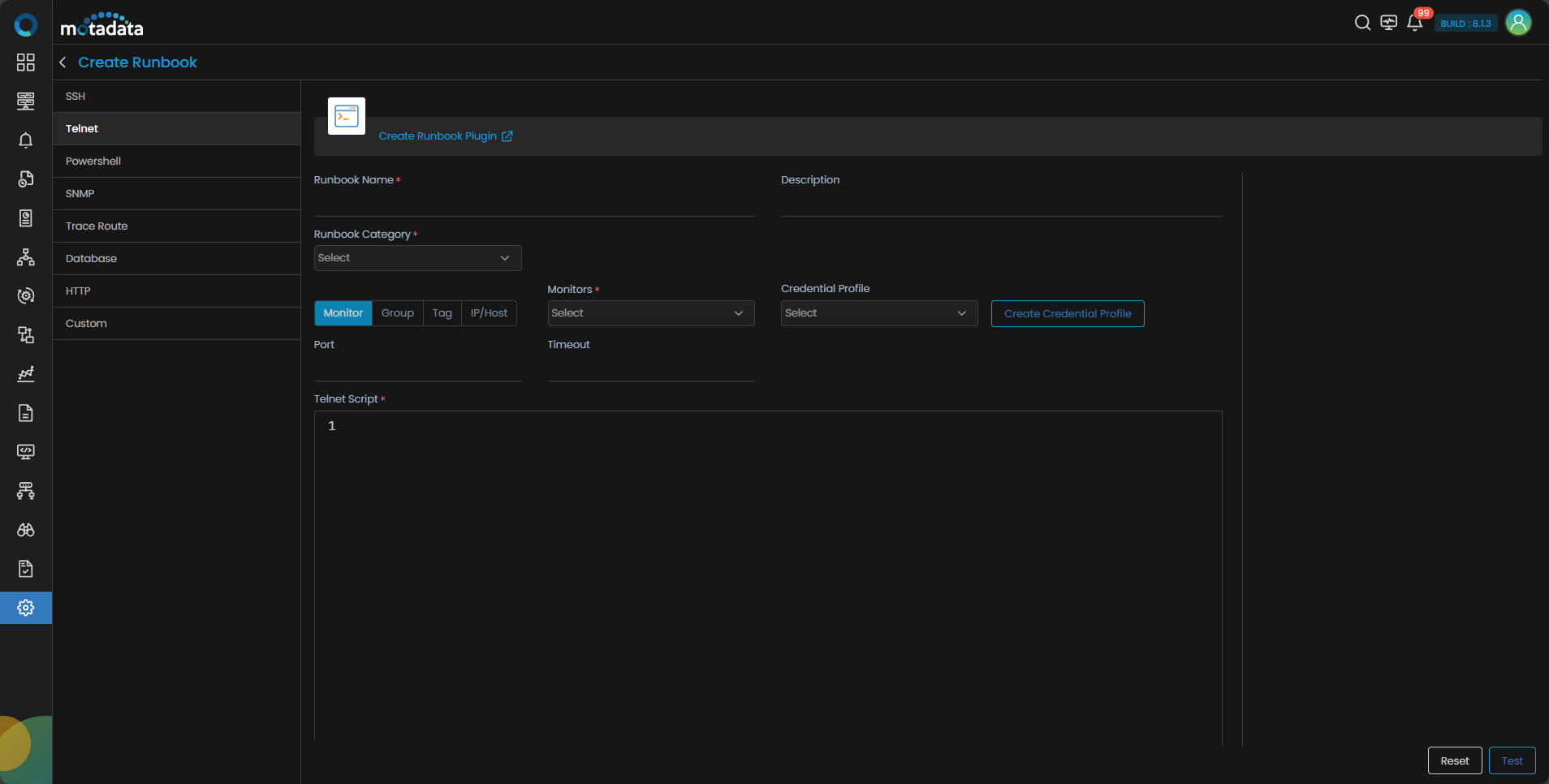Switch target type to IP/Host

click(489, 313)
